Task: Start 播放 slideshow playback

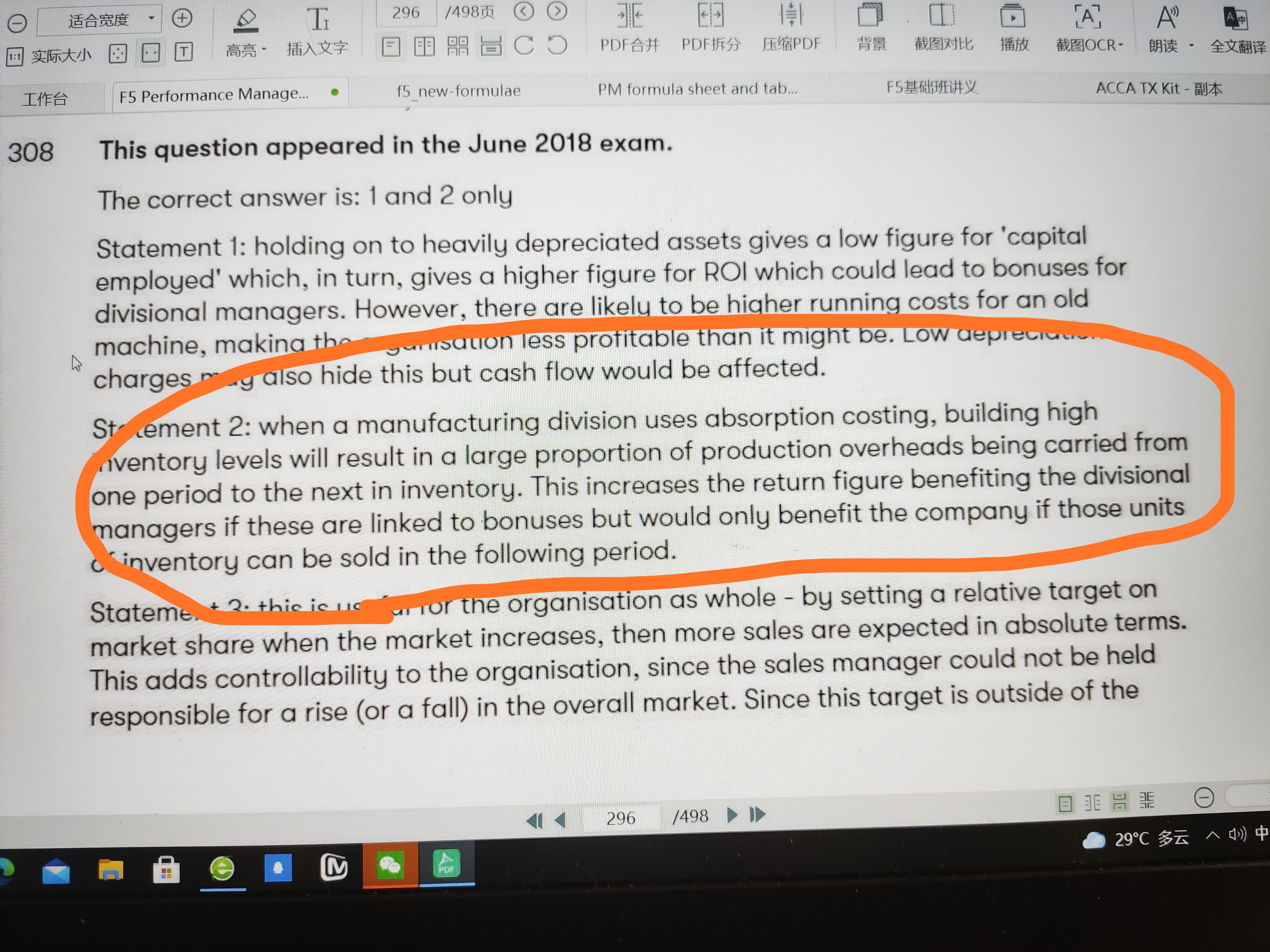Action: coord(1012,17)
